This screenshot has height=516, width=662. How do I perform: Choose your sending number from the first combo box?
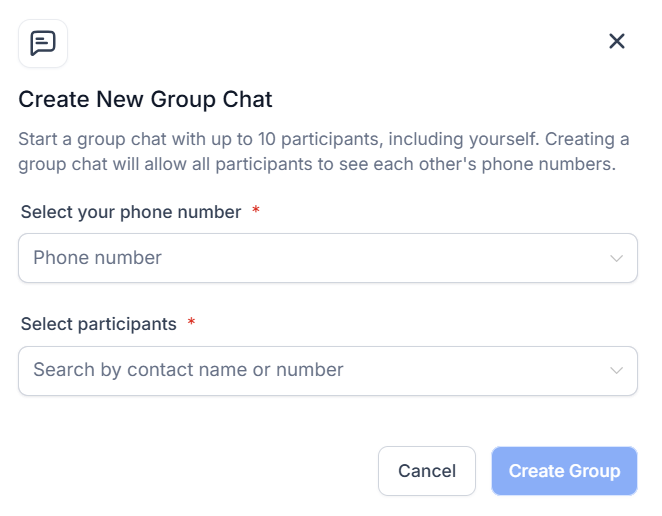coord(328,258)
